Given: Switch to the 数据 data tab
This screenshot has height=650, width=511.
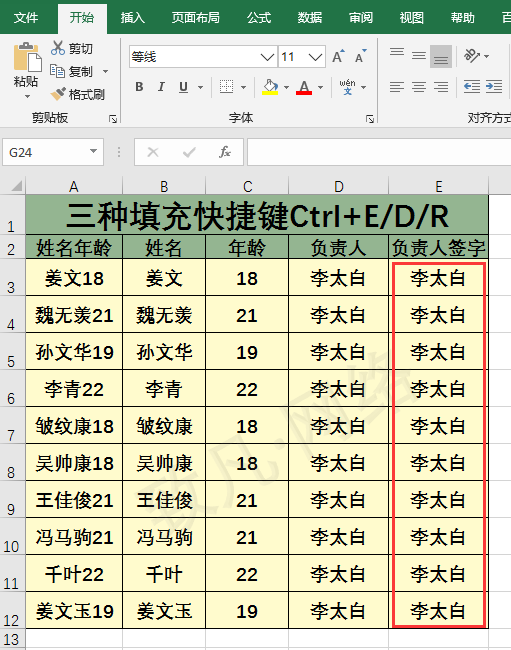Looking at the screenshot, I should pos(310,17).
